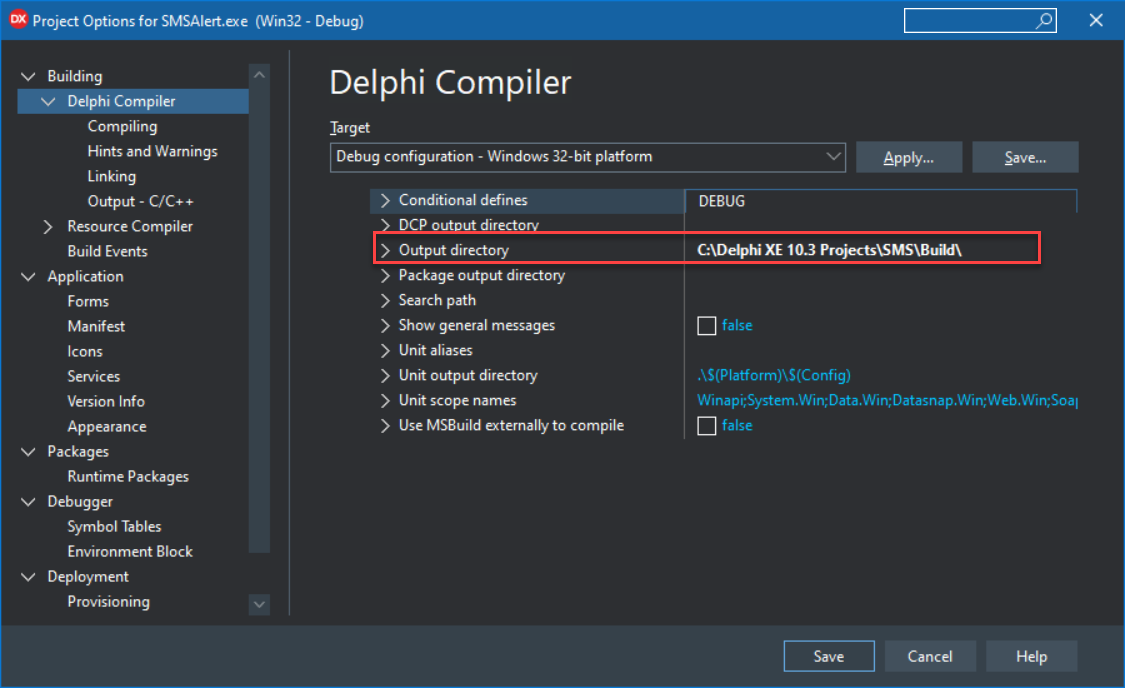Screen dimensions: 1125x688
Task: Click the search magnifier icon
Action: click(1043, 20)
